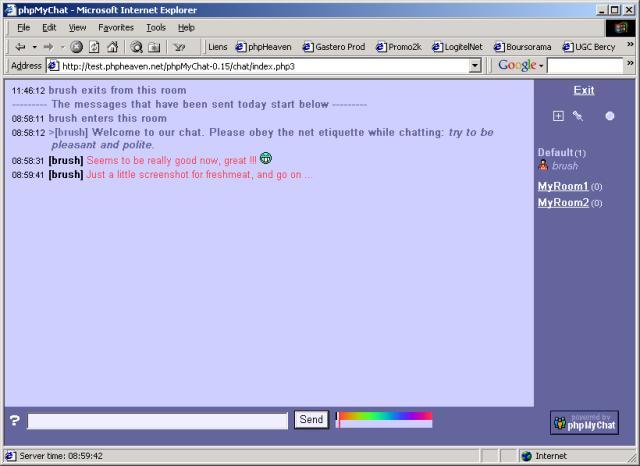Image resolution: width=640 pixels, height=466 pixels.
Task: Click the chat message input field
Action: coord(157,420)
